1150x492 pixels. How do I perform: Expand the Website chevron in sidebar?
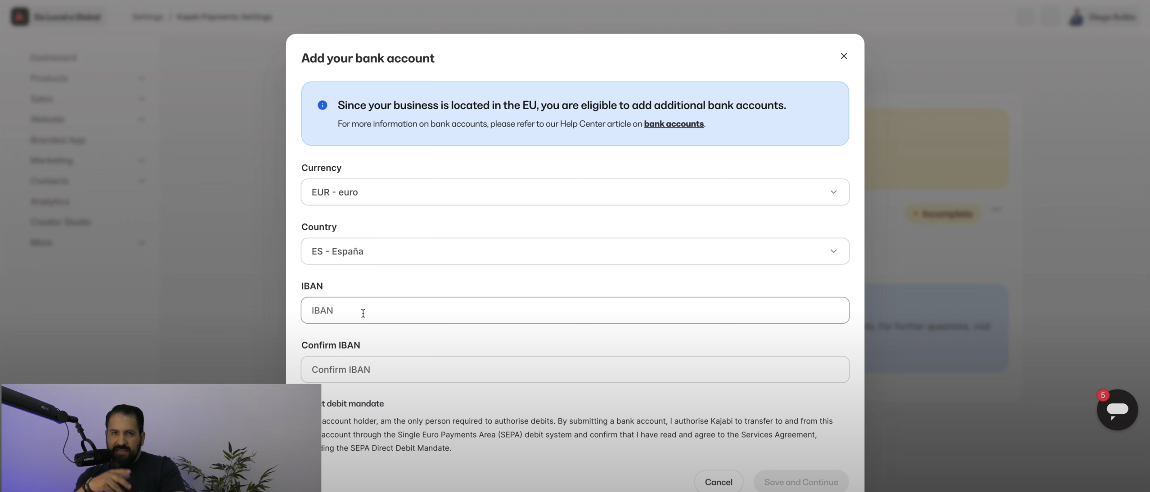click(x=142, y=120)
